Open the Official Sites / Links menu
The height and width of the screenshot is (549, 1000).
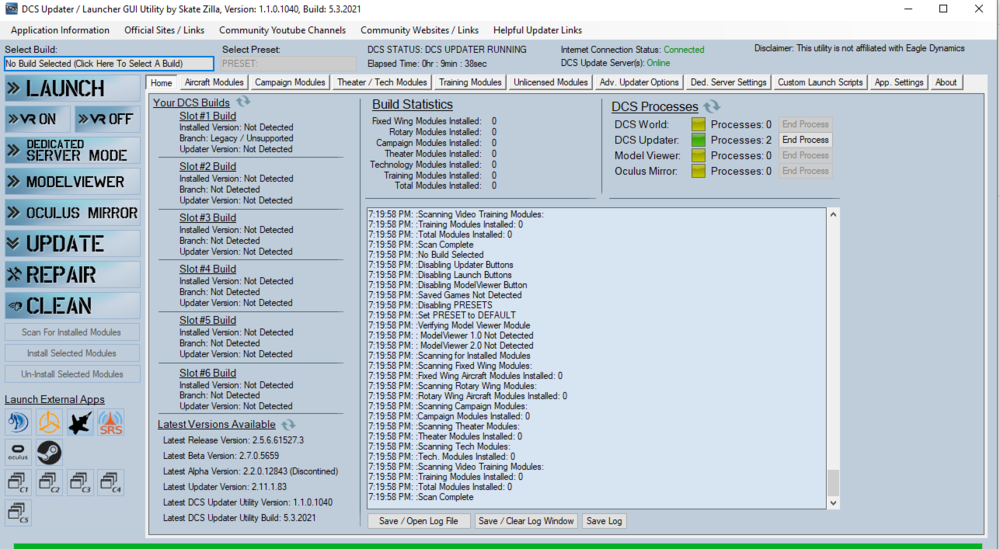[x=165, y=30]
